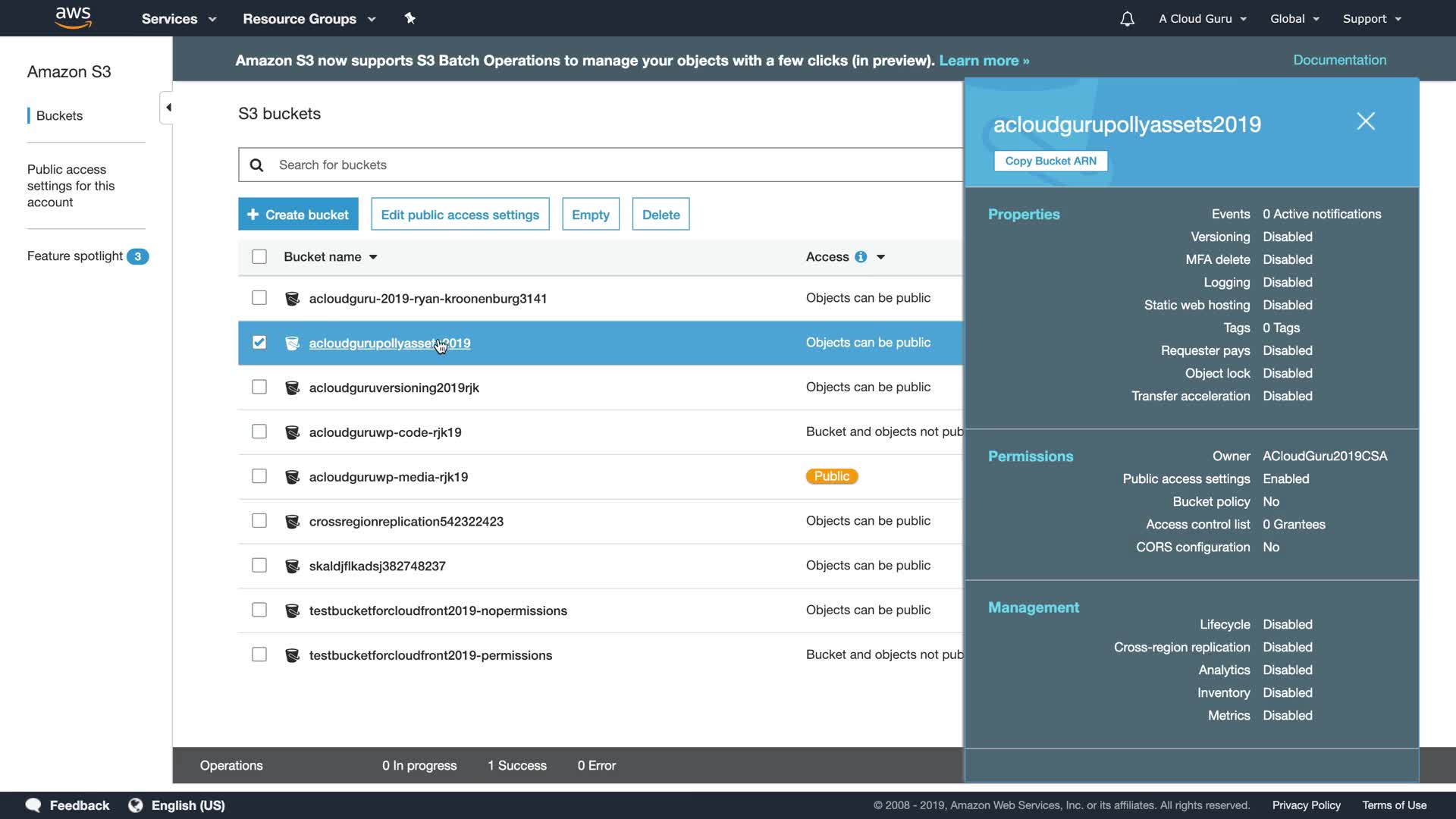The image size is (1456, 819).
Task: Uncheck the acloudgurupollyassets2019 checkbox
Action: (x=259, y=343)
